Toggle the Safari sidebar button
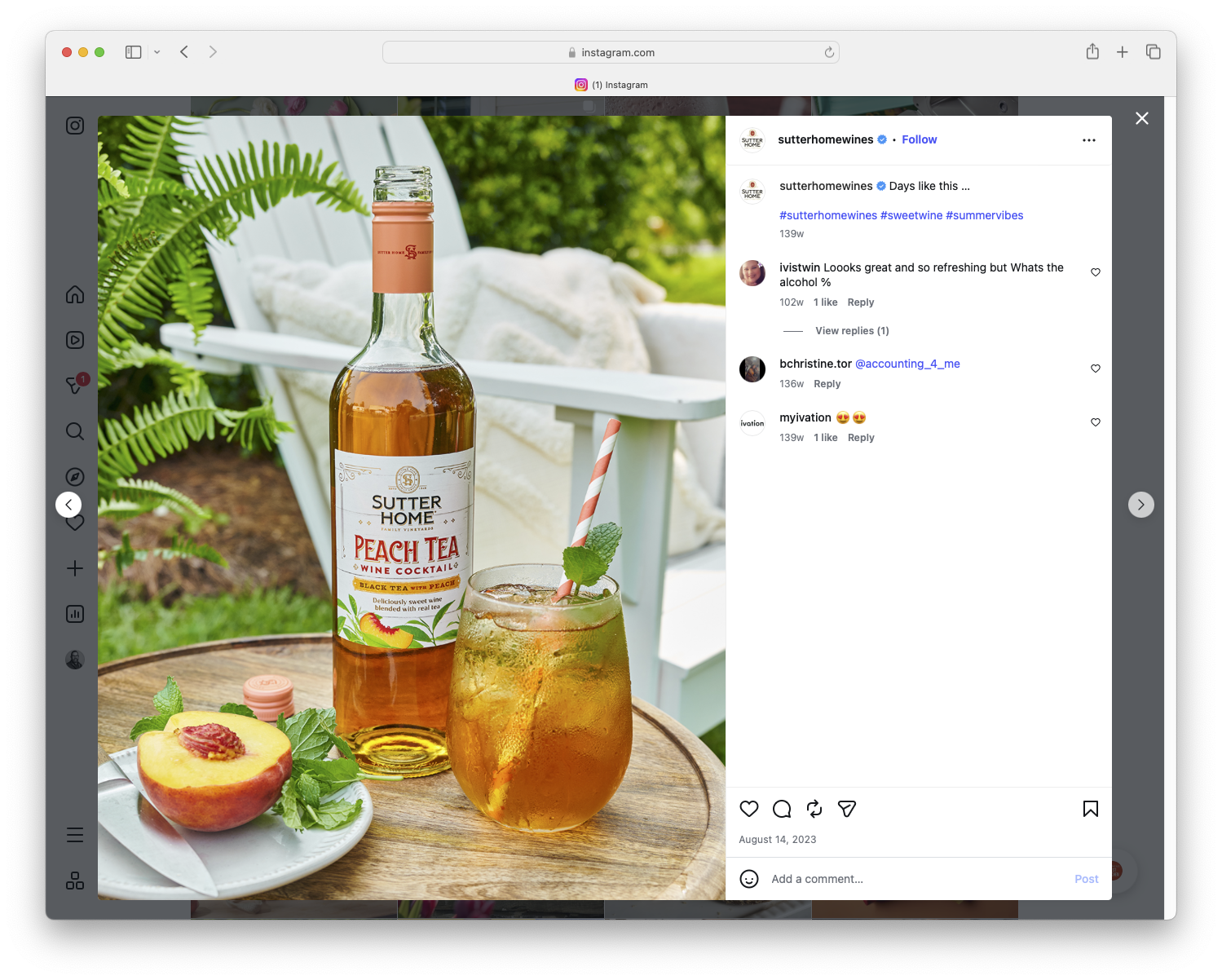This screenshot has height=980, width=1222. (134, 52)
